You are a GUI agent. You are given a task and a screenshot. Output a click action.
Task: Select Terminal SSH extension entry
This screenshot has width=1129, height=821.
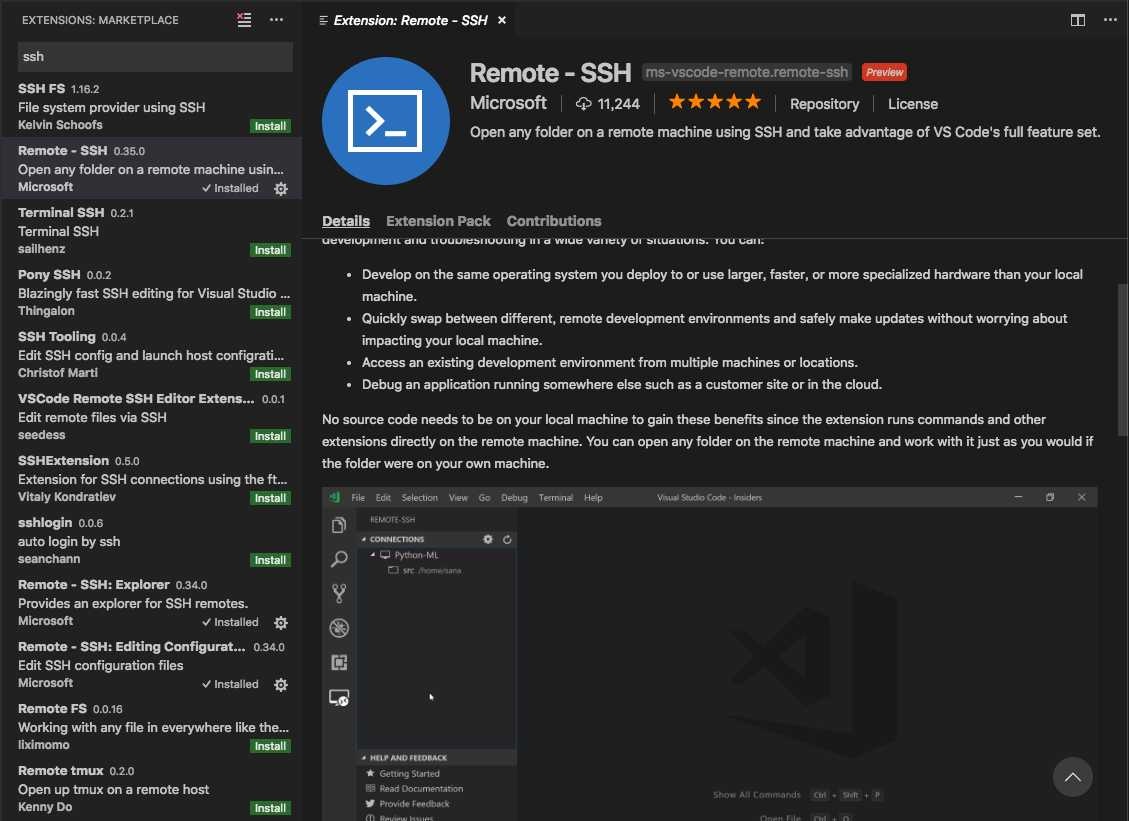coord(151,230)
